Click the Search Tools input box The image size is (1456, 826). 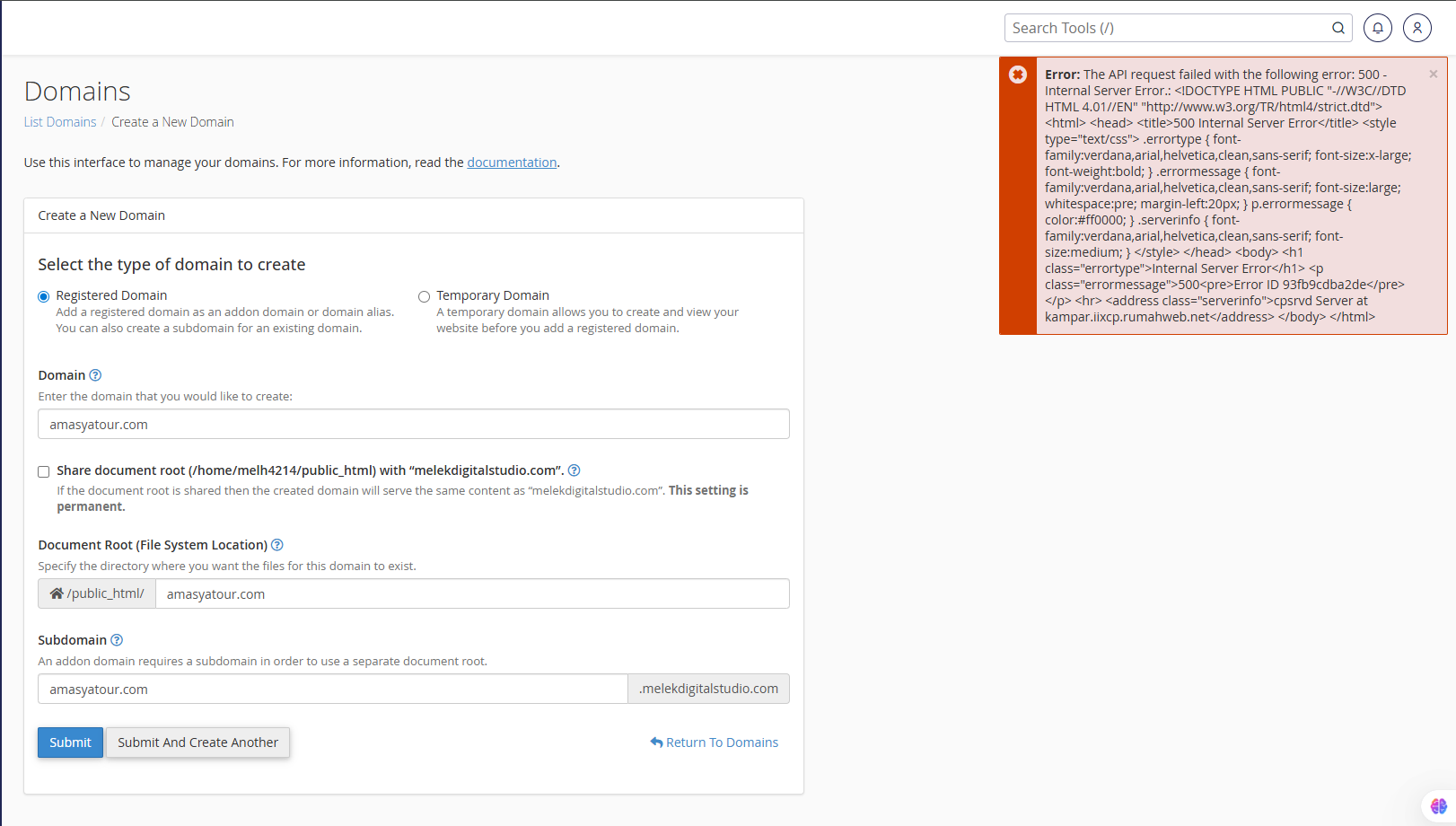point(1167,28)
